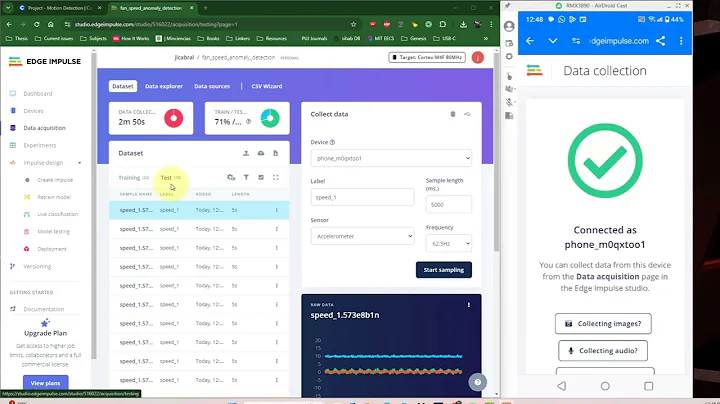Open the CSV Wizard tab
Viewport: 720px width, 404px height.
(267, 86)
